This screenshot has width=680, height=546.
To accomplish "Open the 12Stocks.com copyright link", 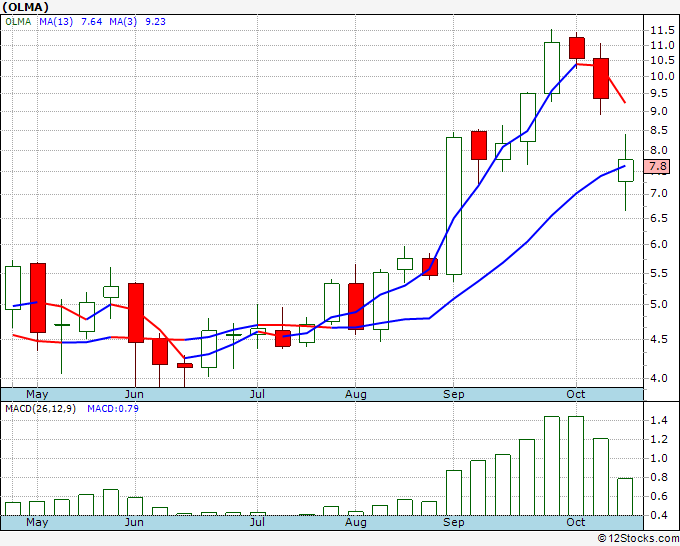I will tap(638, 538).
